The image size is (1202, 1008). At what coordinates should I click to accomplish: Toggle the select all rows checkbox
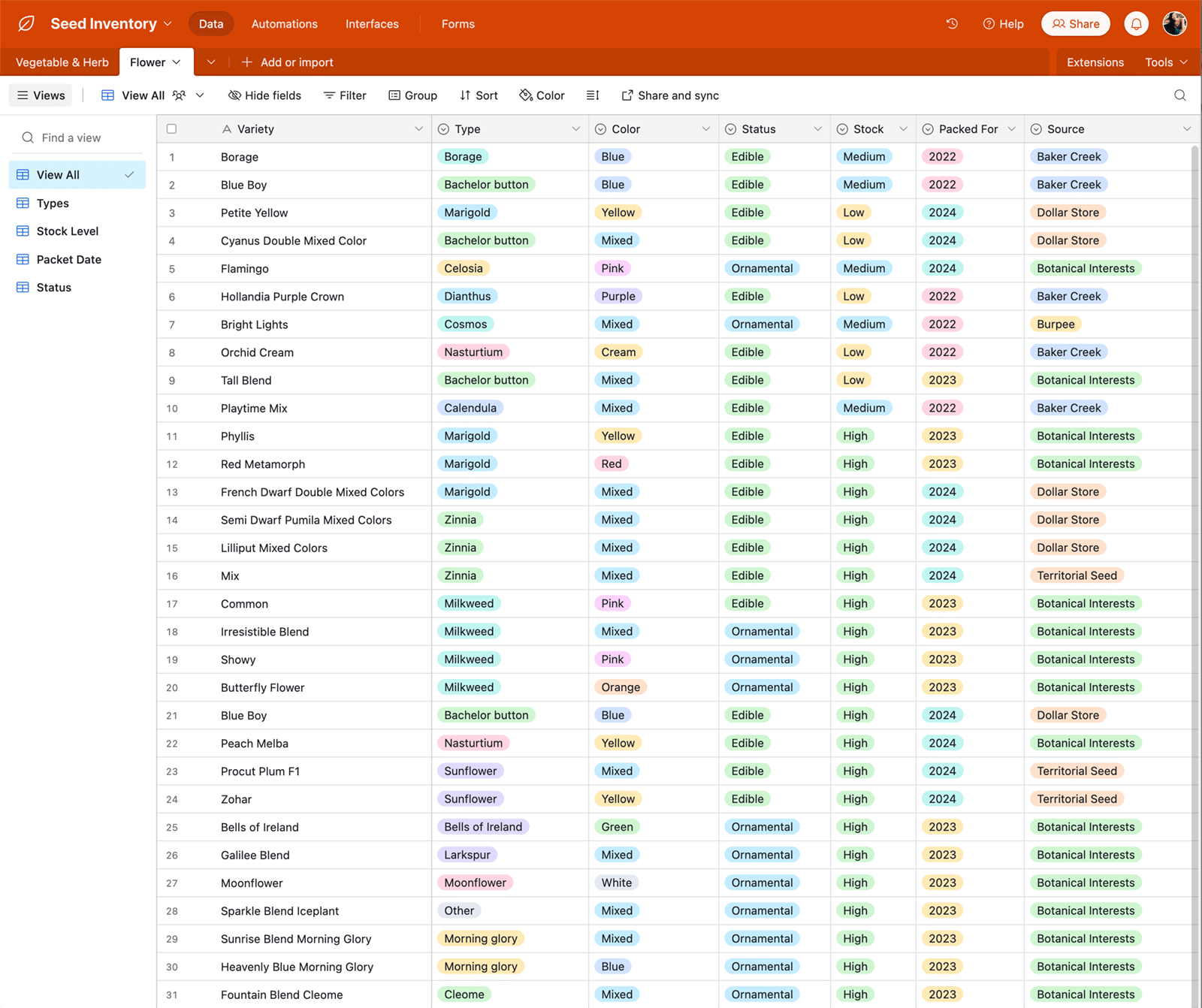pyautogui.click(x=172, y=129)
